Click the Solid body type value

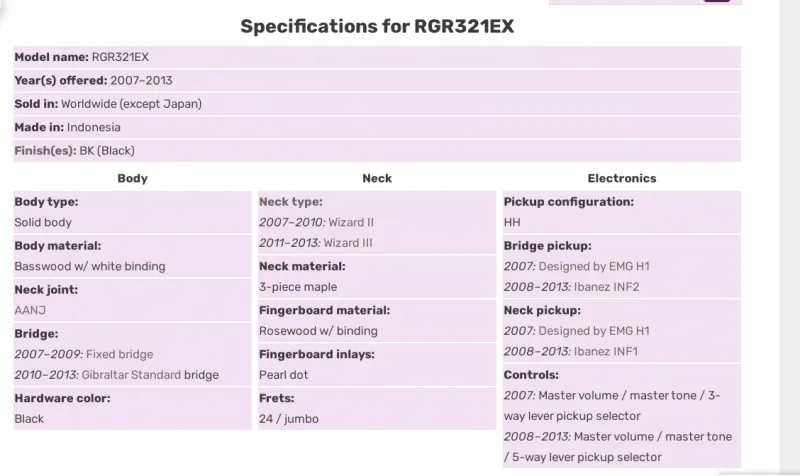(x=43, y=222)
